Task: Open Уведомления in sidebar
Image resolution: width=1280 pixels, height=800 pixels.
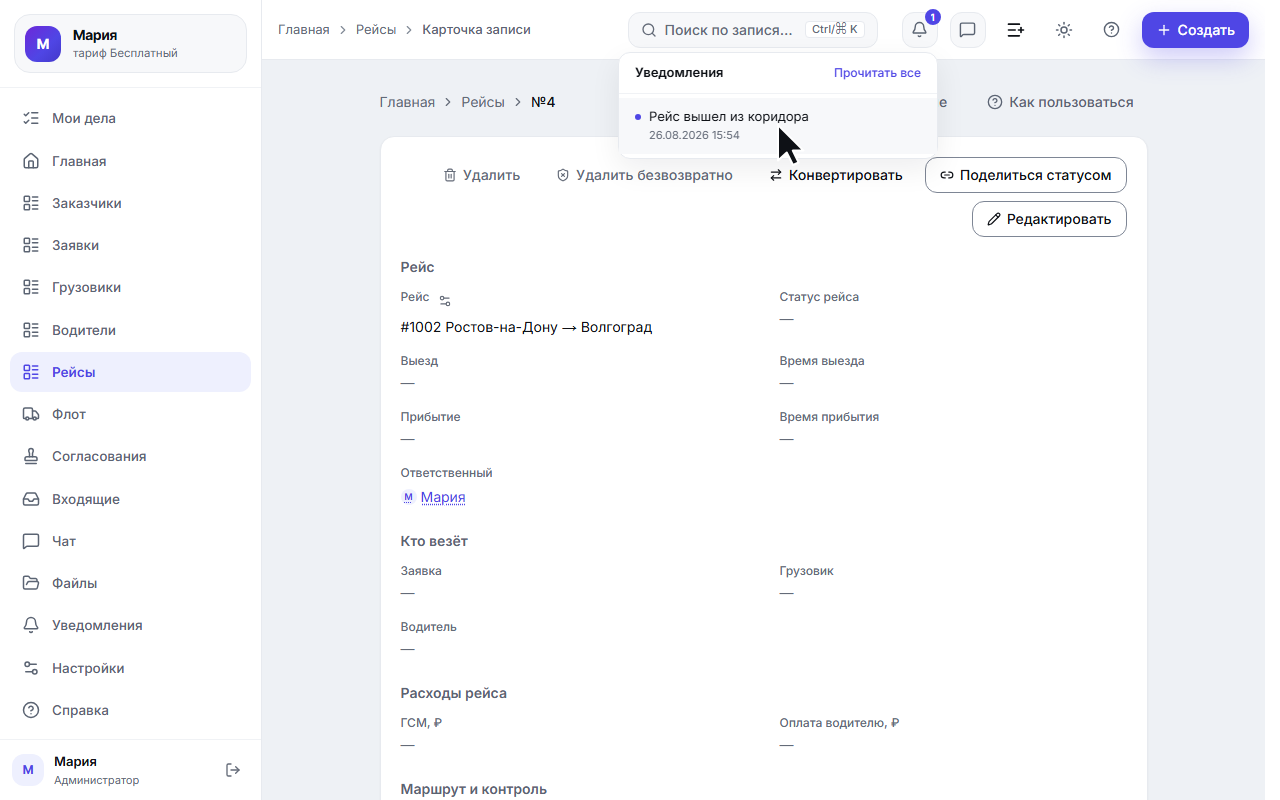Action: [130, 625]
